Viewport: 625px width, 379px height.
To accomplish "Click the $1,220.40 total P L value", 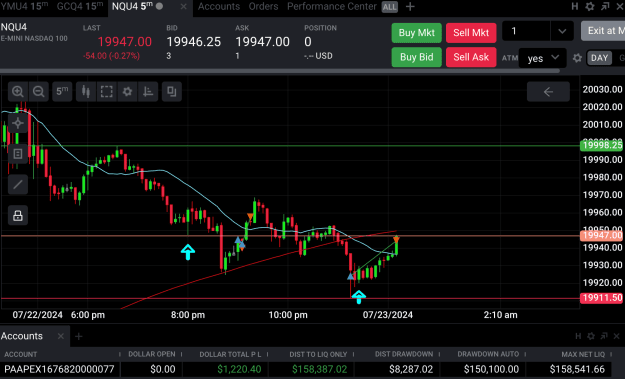I will [239, 369].
